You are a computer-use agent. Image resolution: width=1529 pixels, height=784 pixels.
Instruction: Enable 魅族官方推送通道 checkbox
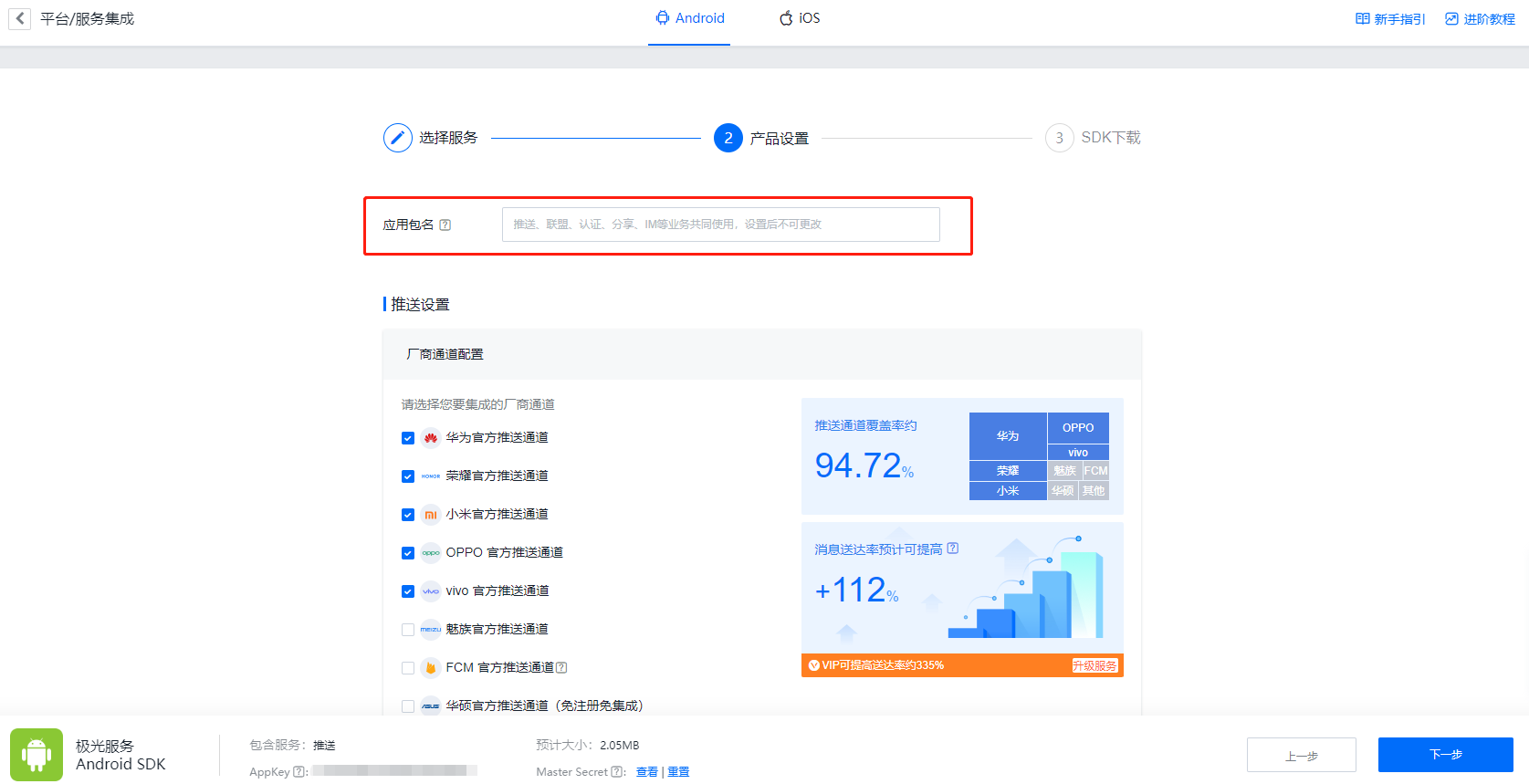(408, 630)
